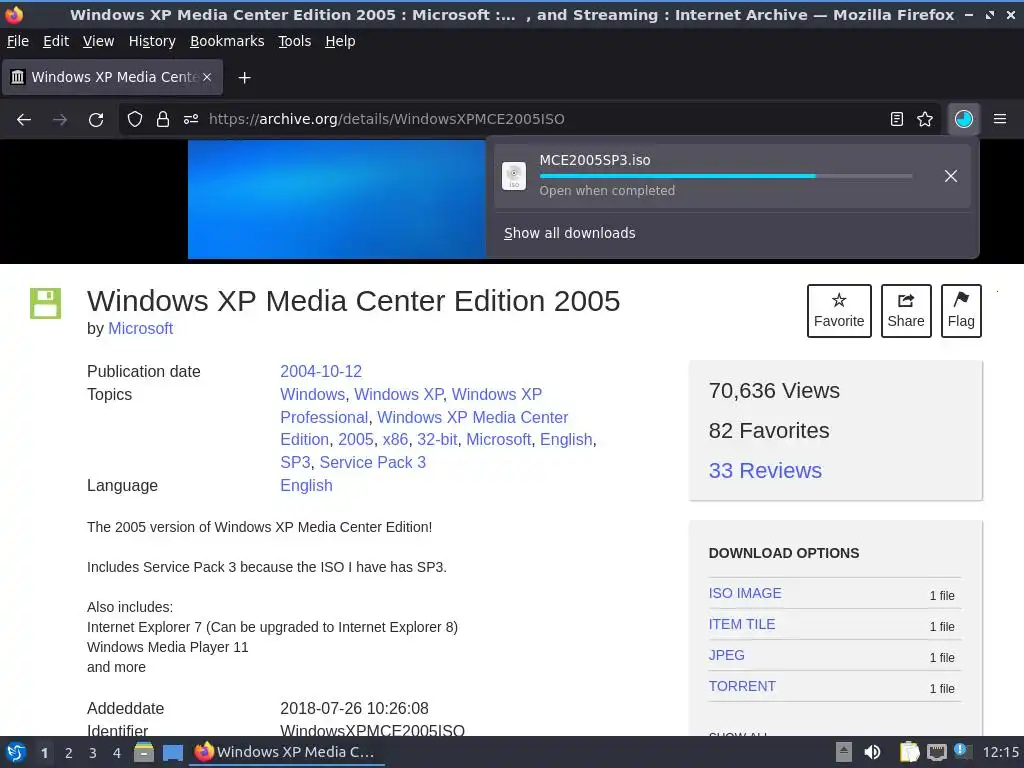Open the display monitor tray icon

pyautogui.click(x=936, y=752)
